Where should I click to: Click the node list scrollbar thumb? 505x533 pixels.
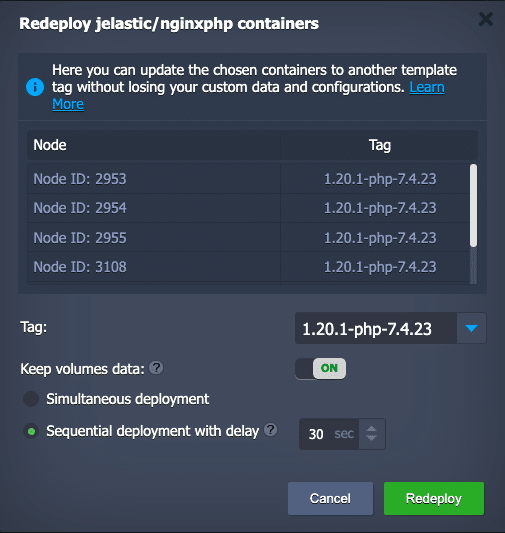tap(473, 205)
